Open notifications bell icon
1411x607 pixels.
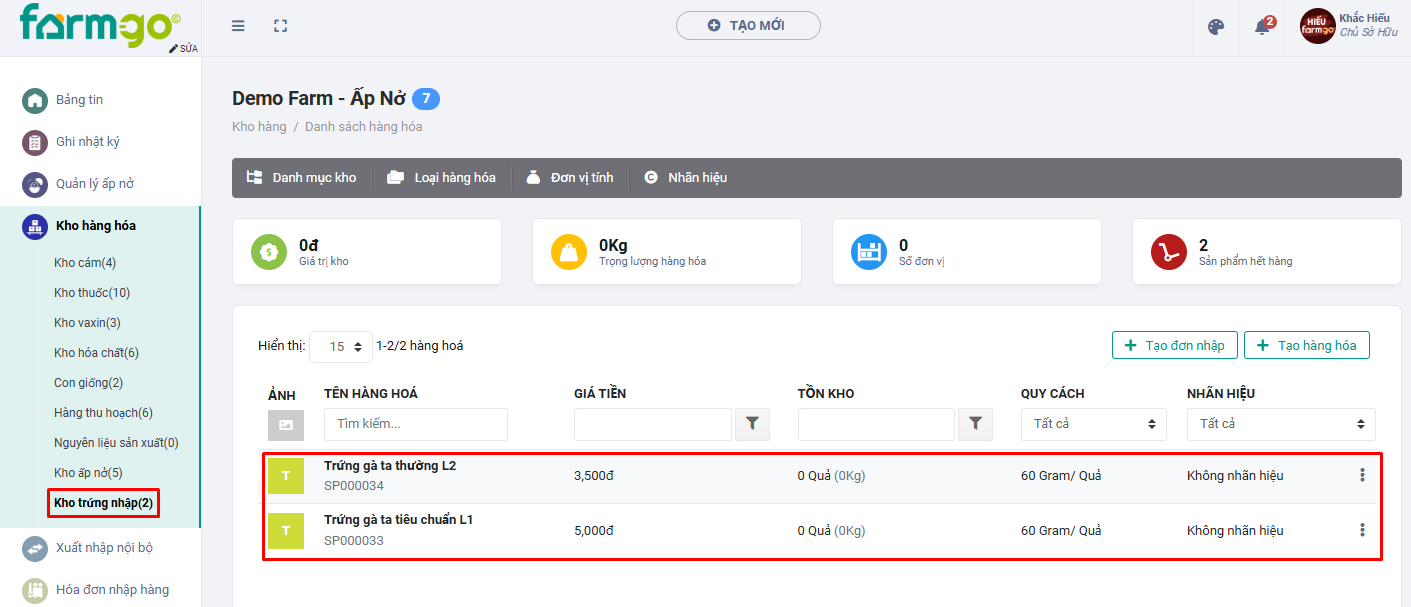pos(1262,27)
